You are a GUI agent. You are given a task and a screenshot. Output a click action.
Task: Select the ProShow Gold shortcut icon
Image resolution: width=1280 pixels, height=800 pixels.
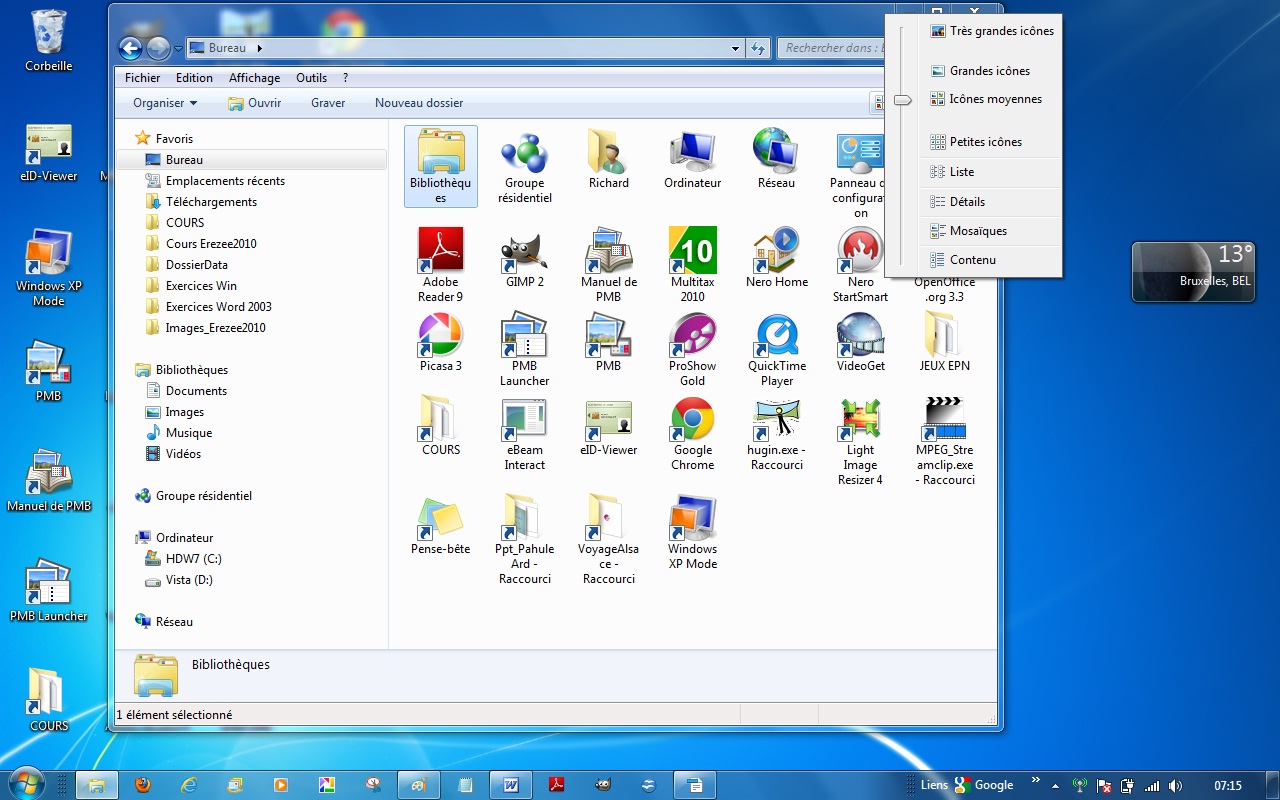(x=692, y=349)
